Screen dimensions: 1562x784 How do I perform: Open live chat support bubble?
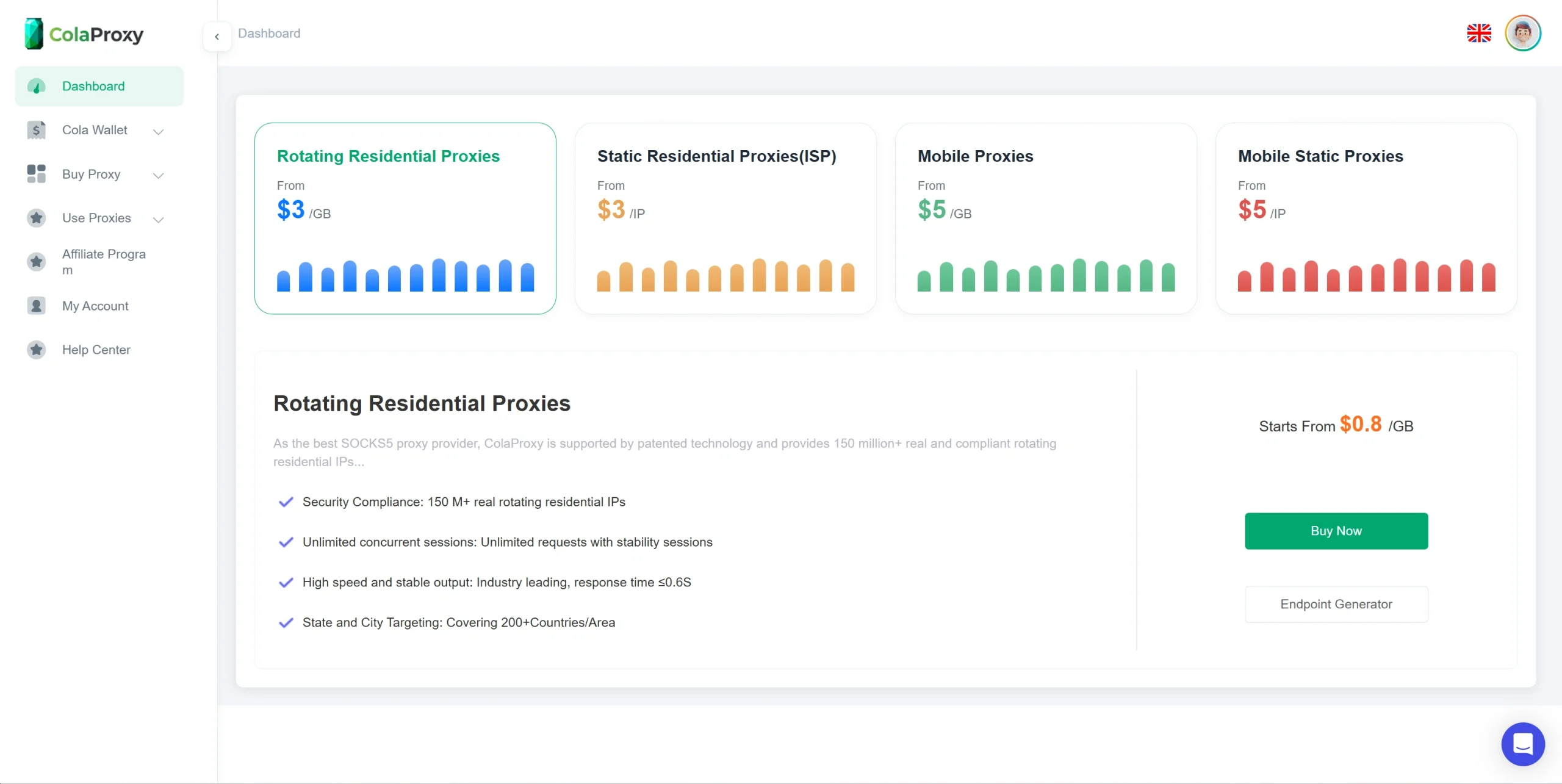click(1522, 744)
